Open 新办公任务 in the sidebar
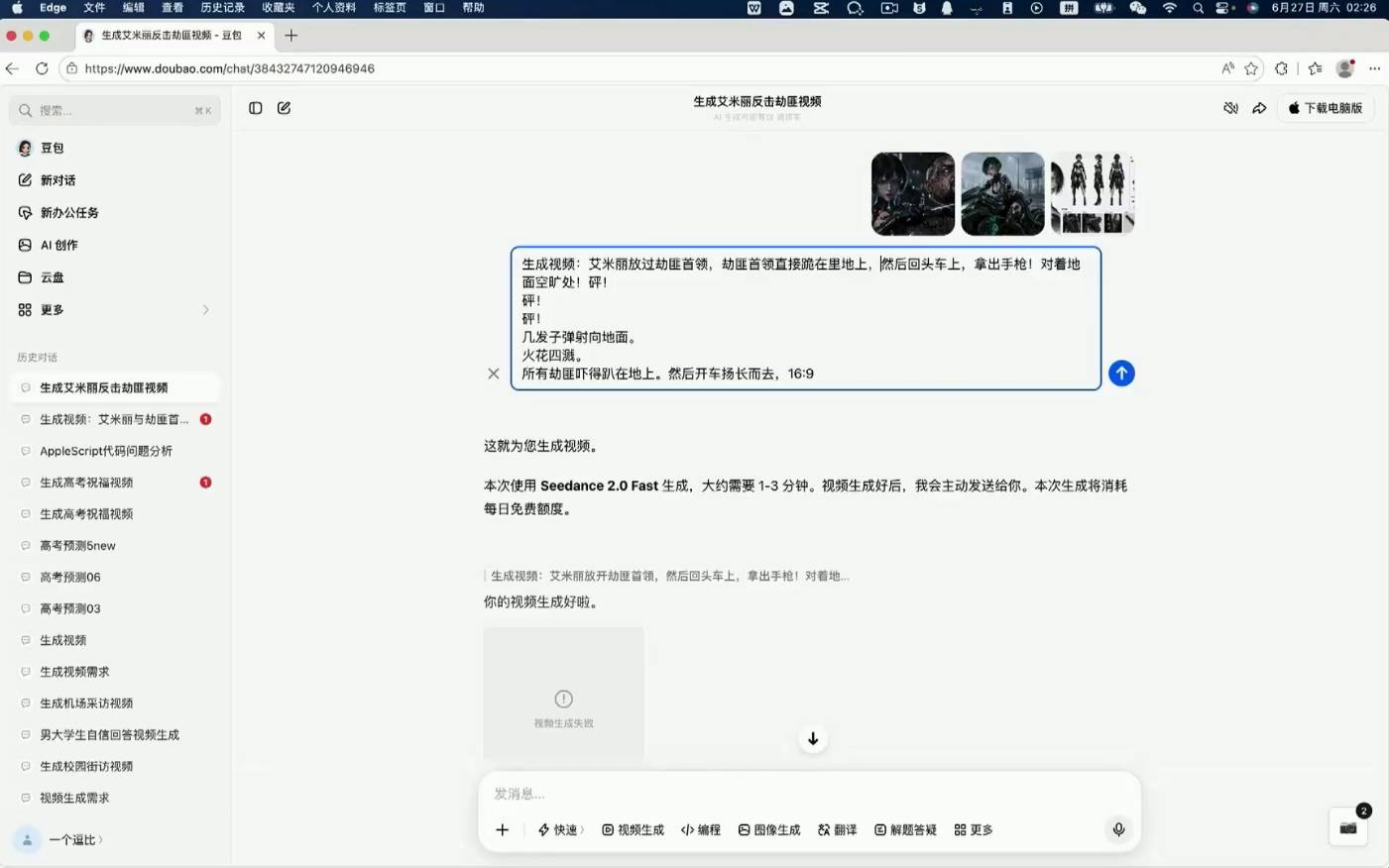 (114, 213)
